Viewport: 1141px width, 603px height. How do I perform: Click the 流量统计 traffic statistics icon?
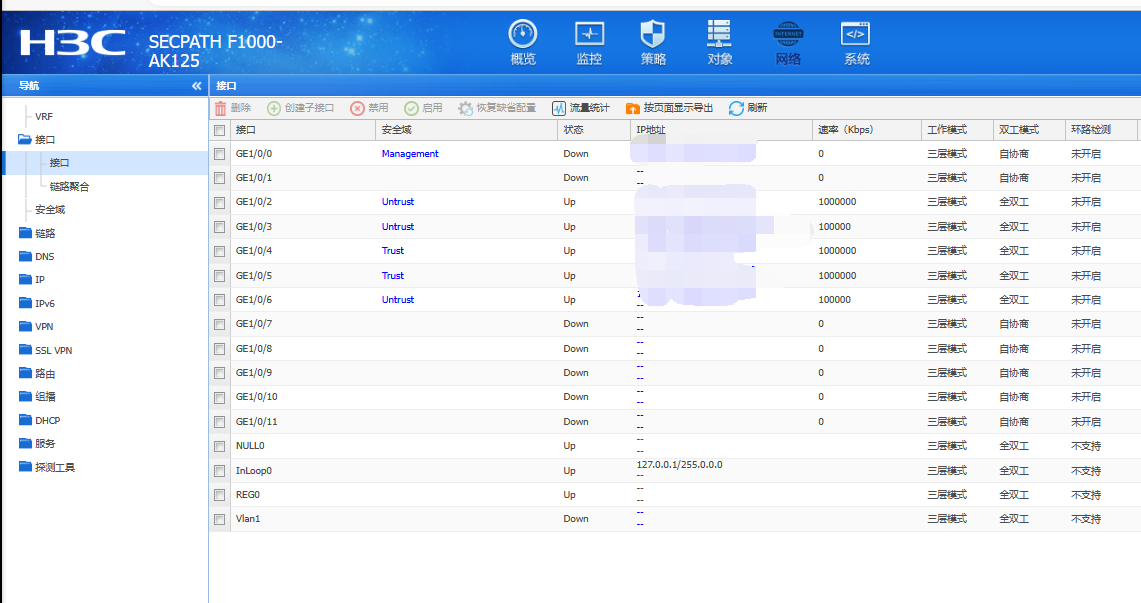559,108
